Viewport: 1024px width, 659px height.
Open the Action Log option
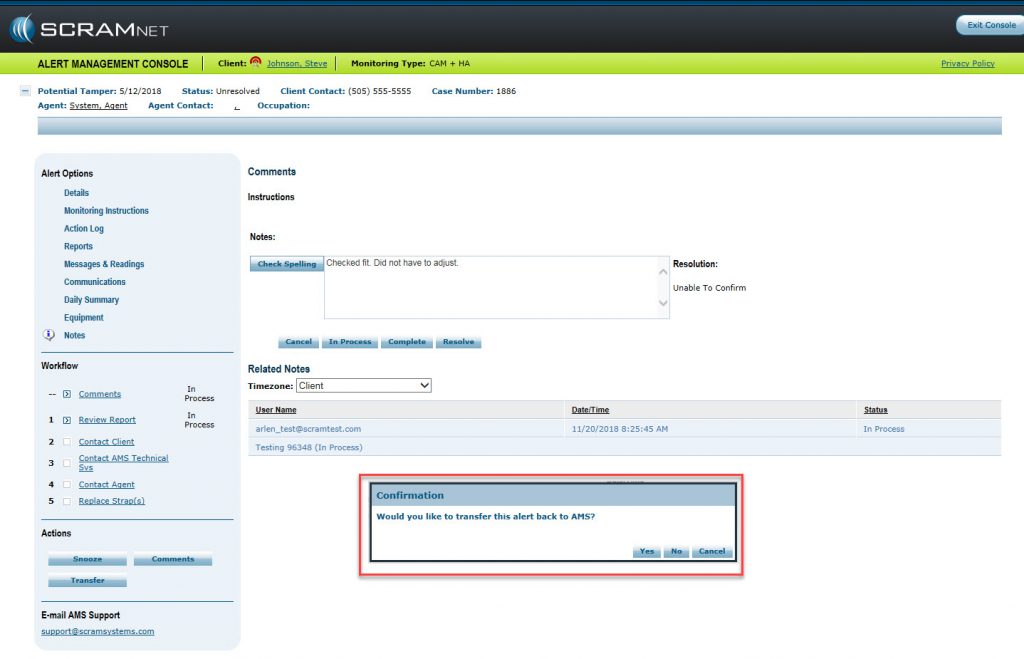pos(84,229)
